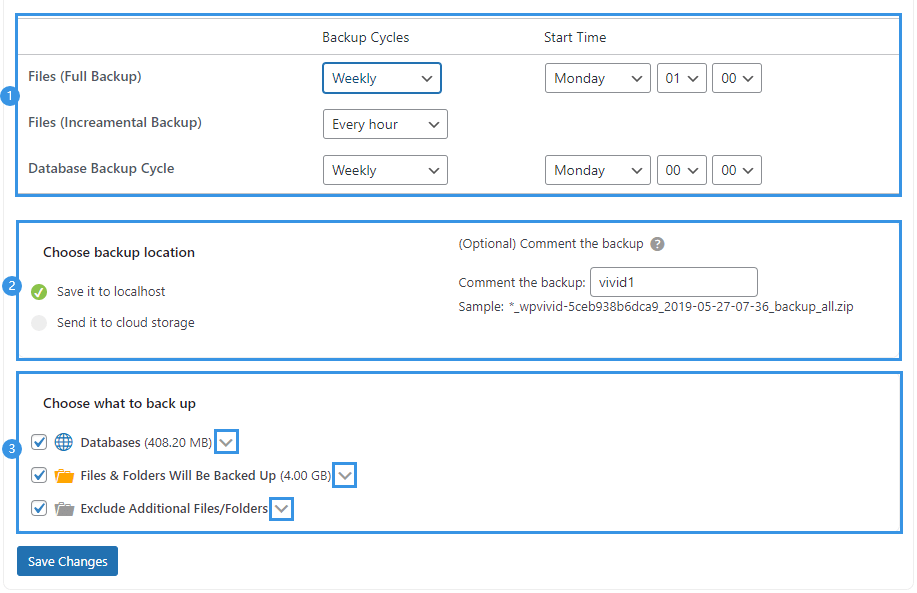Click the Files (Increamental Backup) label
This screenshot has height=593, width=917.
(x=115, y=123)
